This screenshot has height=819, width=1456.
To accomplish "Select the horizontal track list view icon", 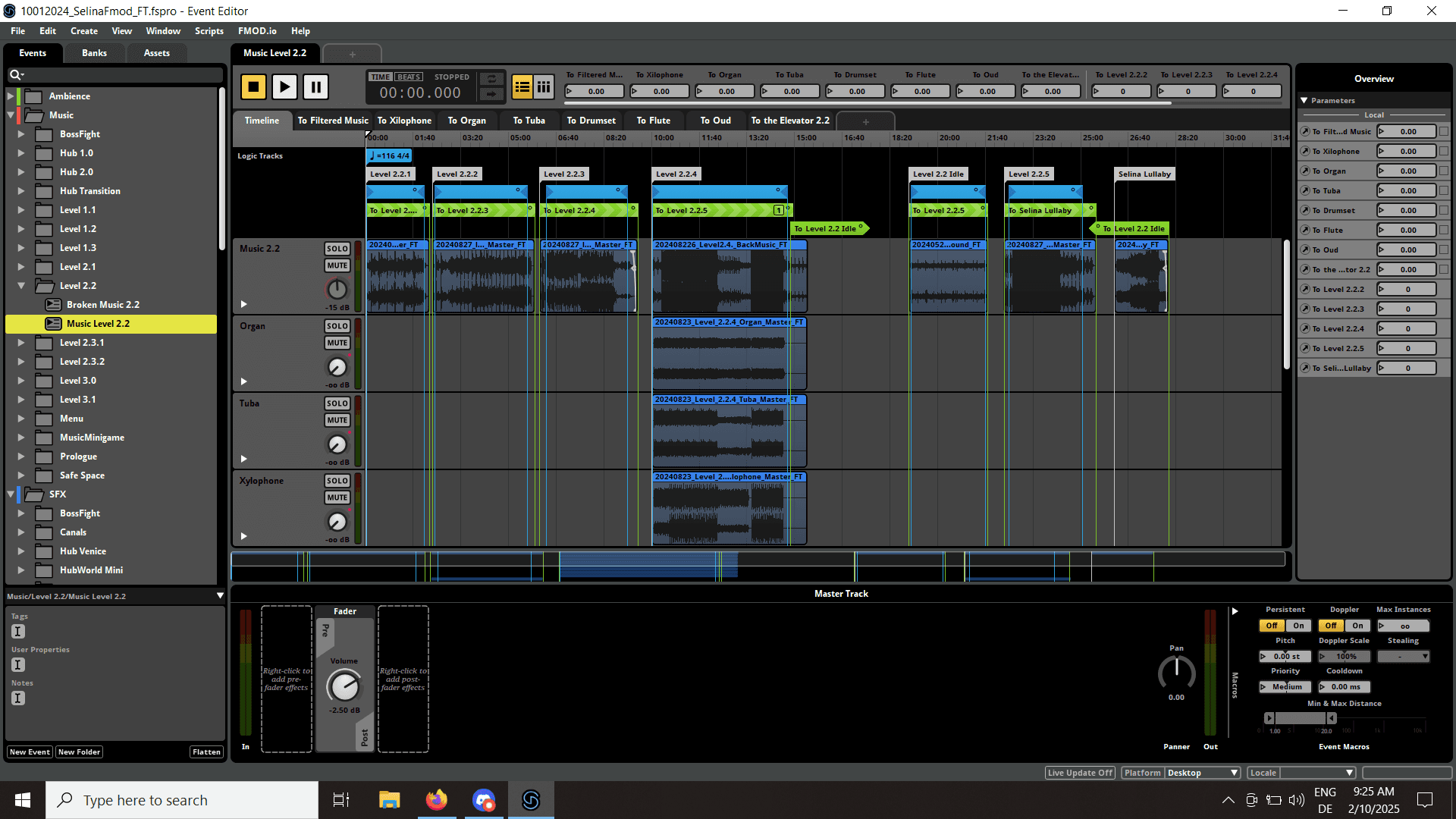I will 522,87.
